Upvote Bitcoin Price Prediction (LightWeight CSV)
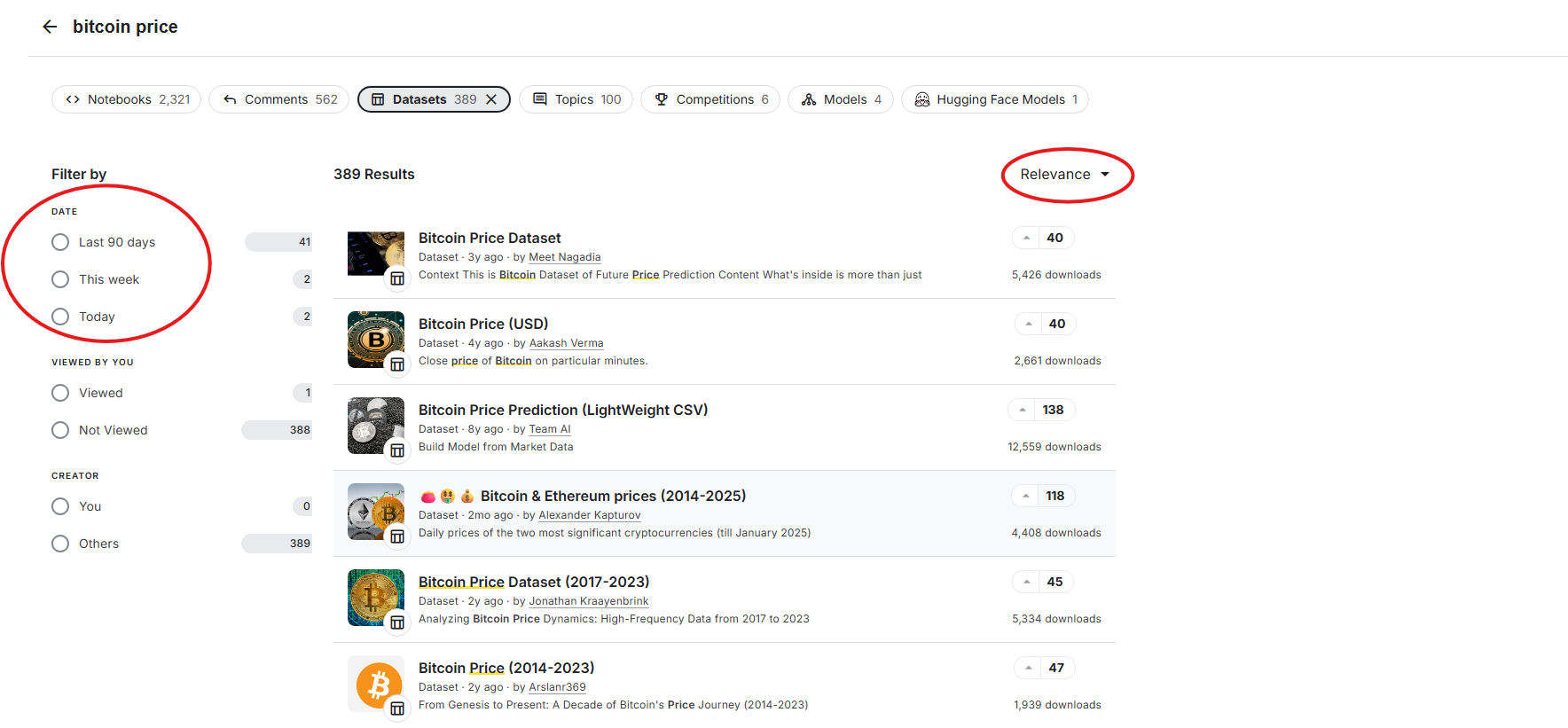The image size is (1568, 728). point(1023,410)
